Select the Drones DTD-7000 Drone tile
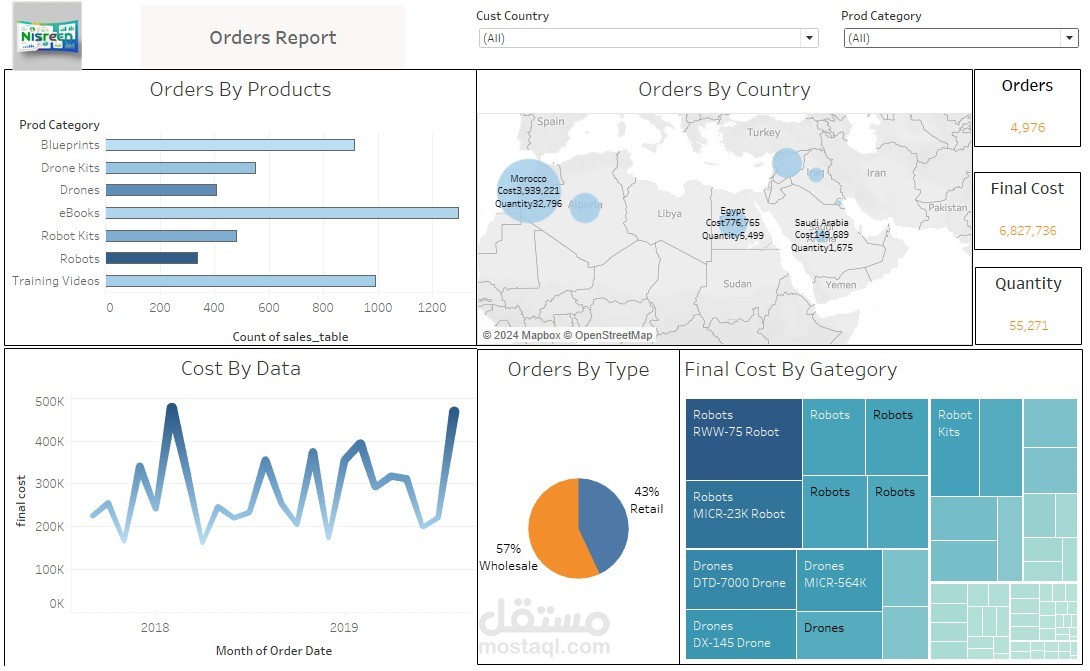Viewport: 1090px width, 671px height. point(741,579)
